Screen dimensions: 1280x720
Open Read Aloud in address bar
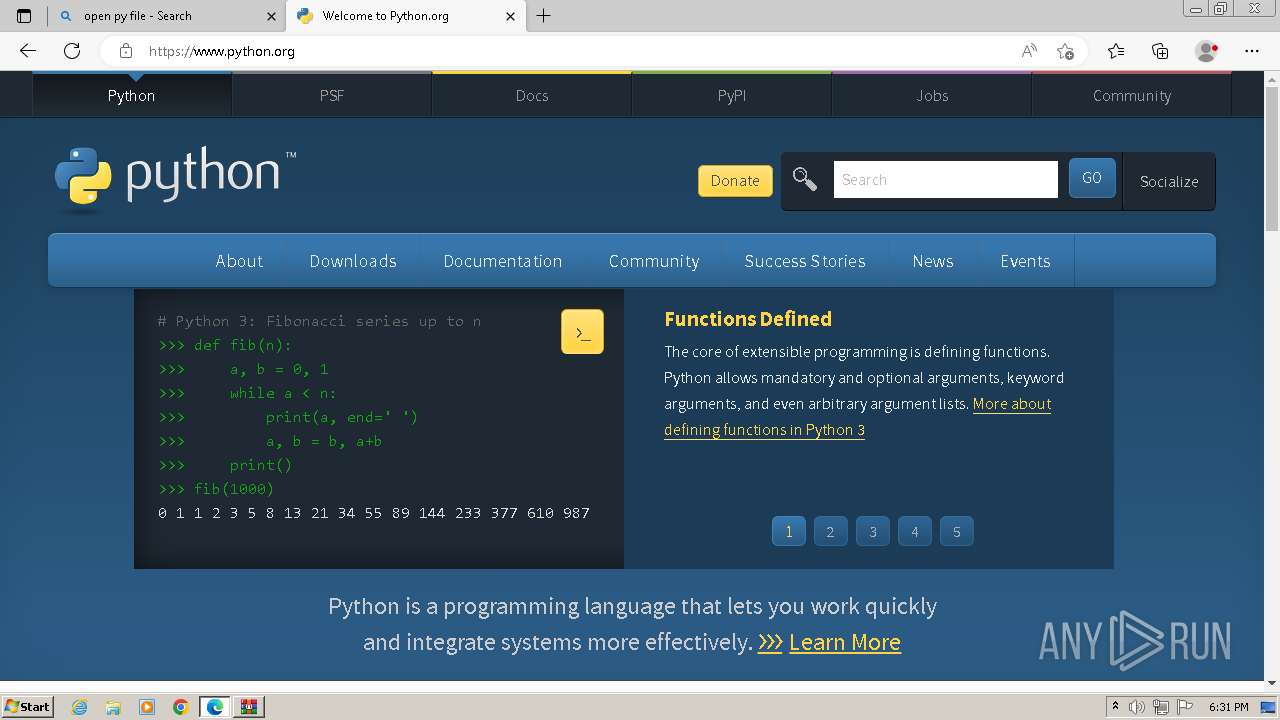click(1029, 51)
